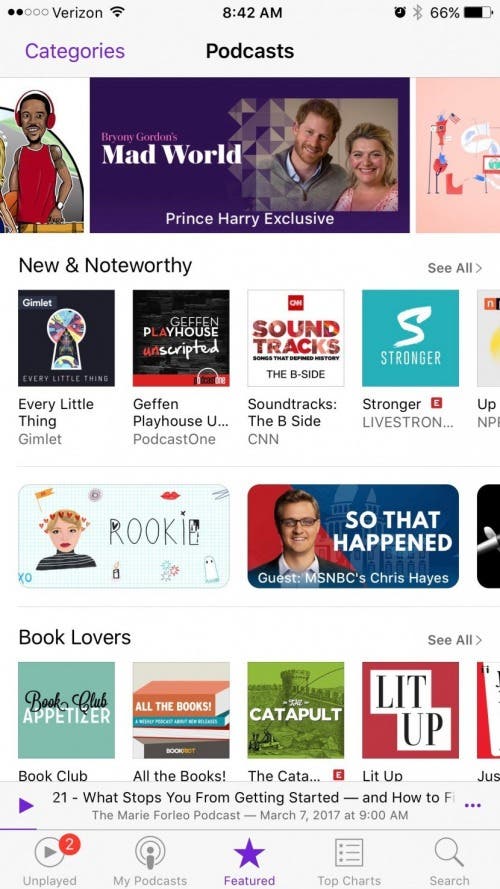This screenshot has width=500, height=889.
Task: Open the My Podcasts tab icon
Action: (150, 852)
